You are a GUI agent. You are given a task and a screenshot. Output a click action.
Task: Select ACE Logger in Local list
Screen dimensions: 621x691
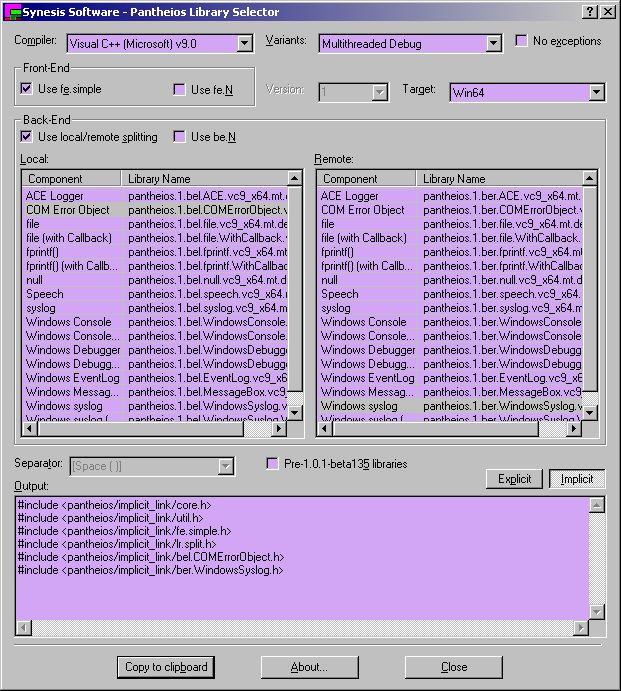(x=155, y=196)
